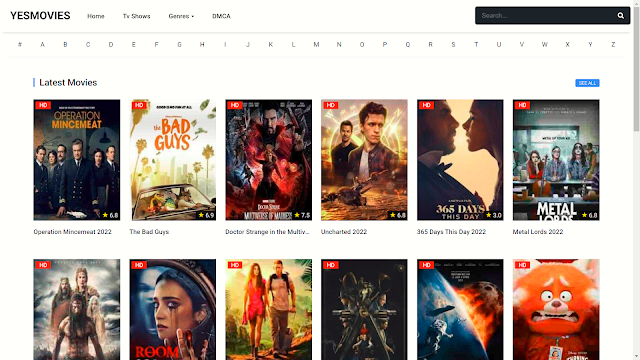Click the YESMOVIES logo
Viewport: 640px width, 360px height.
(40, 16)
